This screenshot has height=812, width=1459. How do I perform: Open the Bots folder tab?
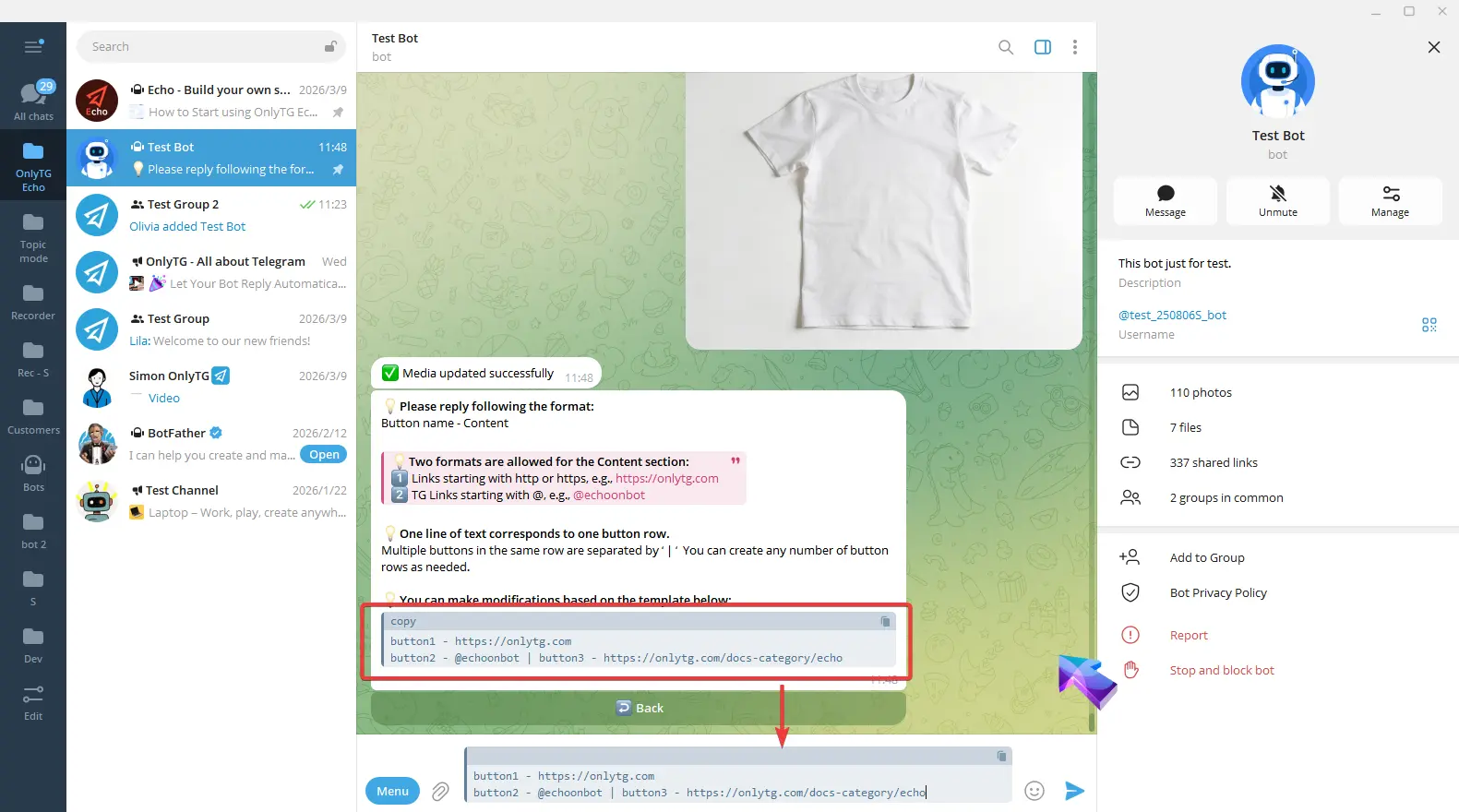click(x=33, y=472)
